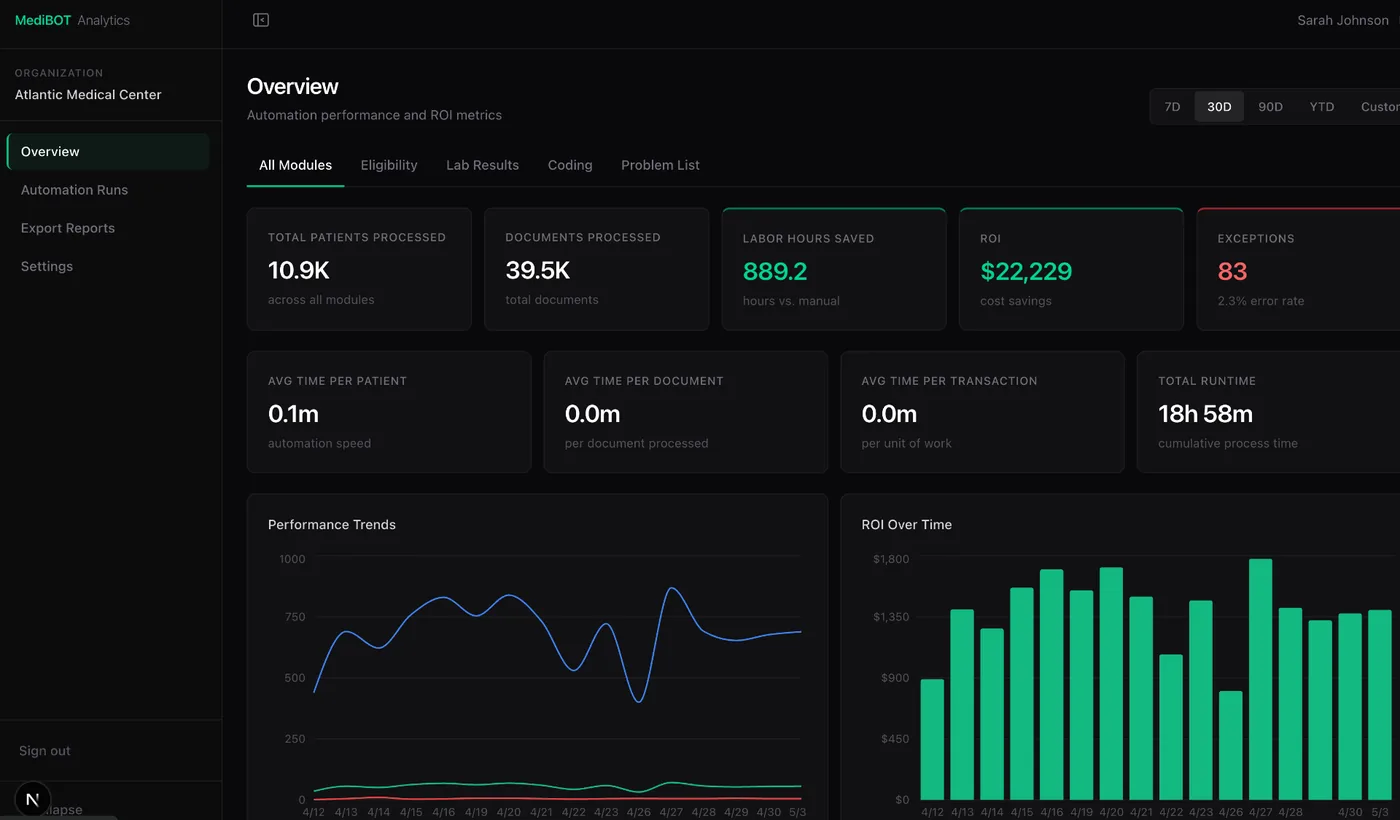Select the YTD time range
The height and width of the screenshot is (820, 1400).
[1322, 107]
